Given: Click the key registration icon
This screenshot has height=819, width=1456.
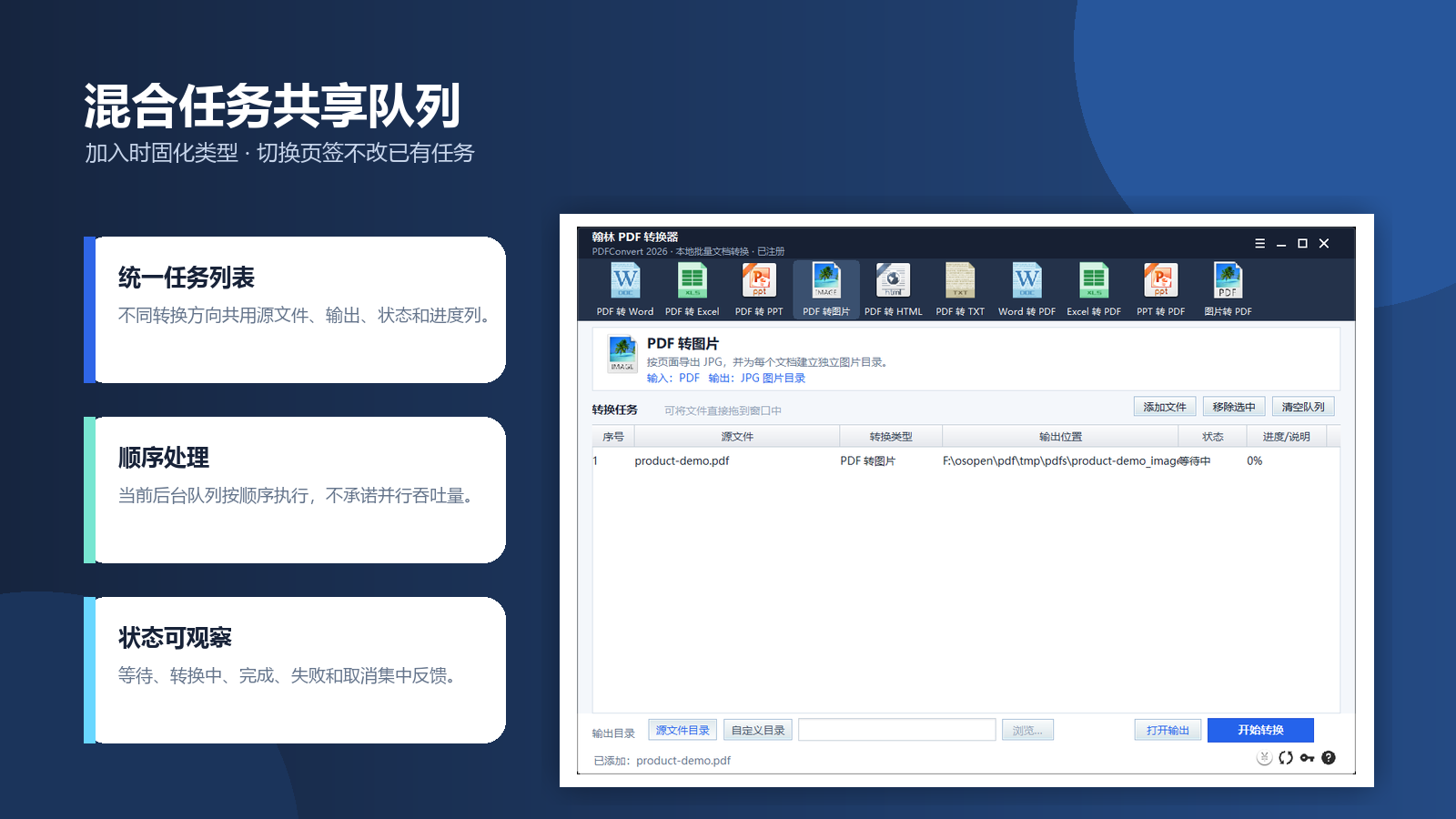Looking at the screenshot, I should click(1307, 758).
